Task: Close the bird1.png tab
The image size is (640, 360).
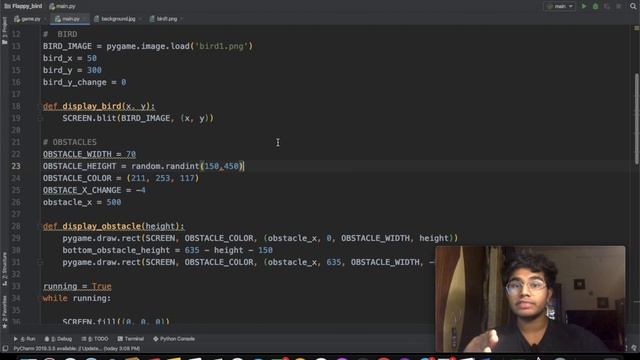Action: click(181, 19)
